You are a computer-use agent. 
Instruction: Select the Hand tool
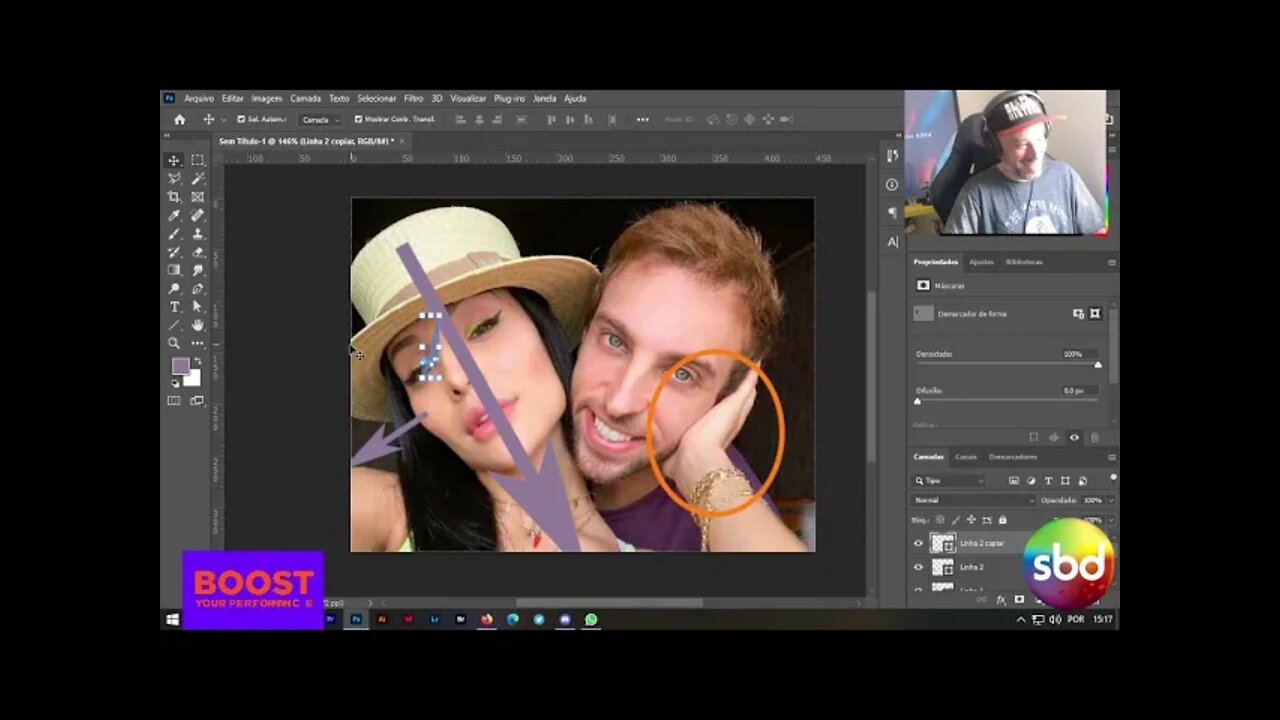(198, 325)
